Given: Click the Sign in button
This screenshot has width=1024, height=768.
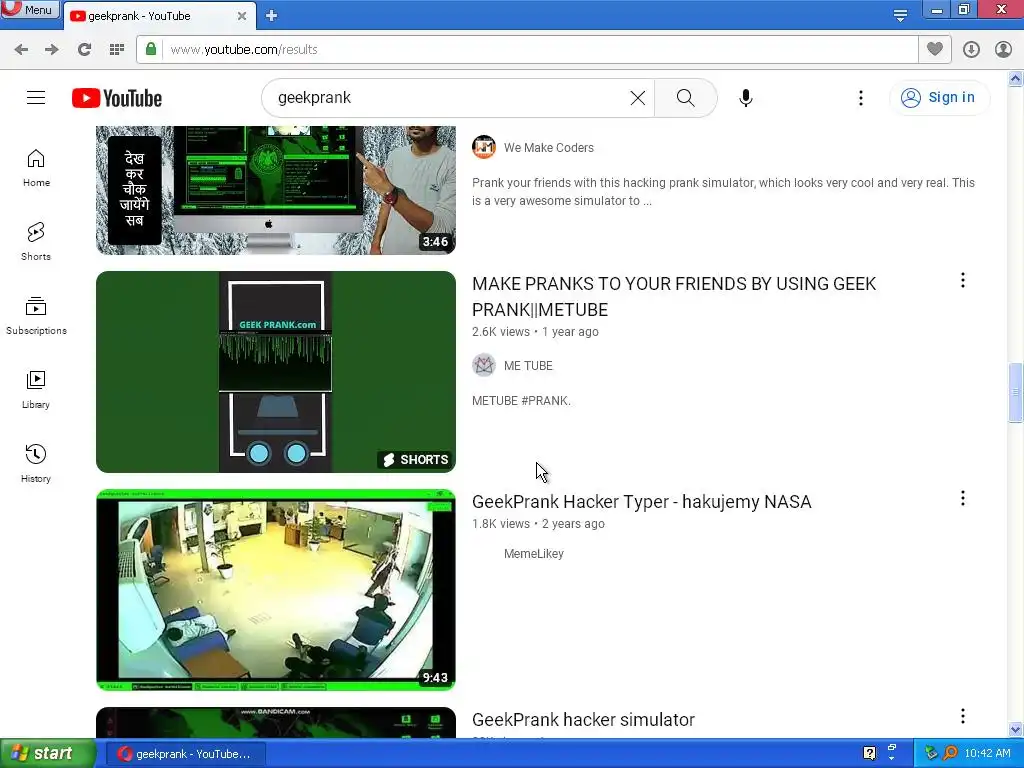Looking at the screenshot, I should (939, 98).
